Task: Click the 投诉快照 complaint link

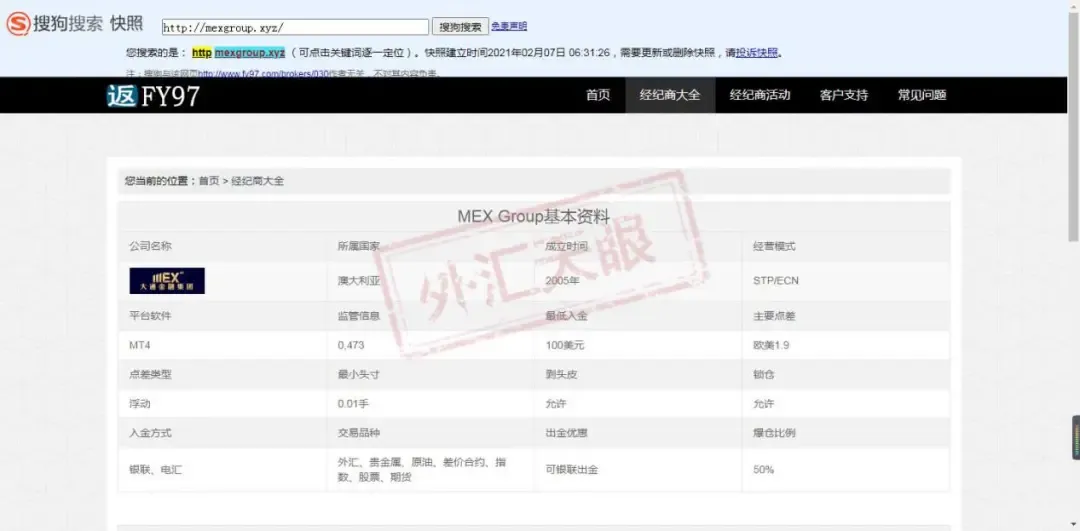Action: (757, 52)
